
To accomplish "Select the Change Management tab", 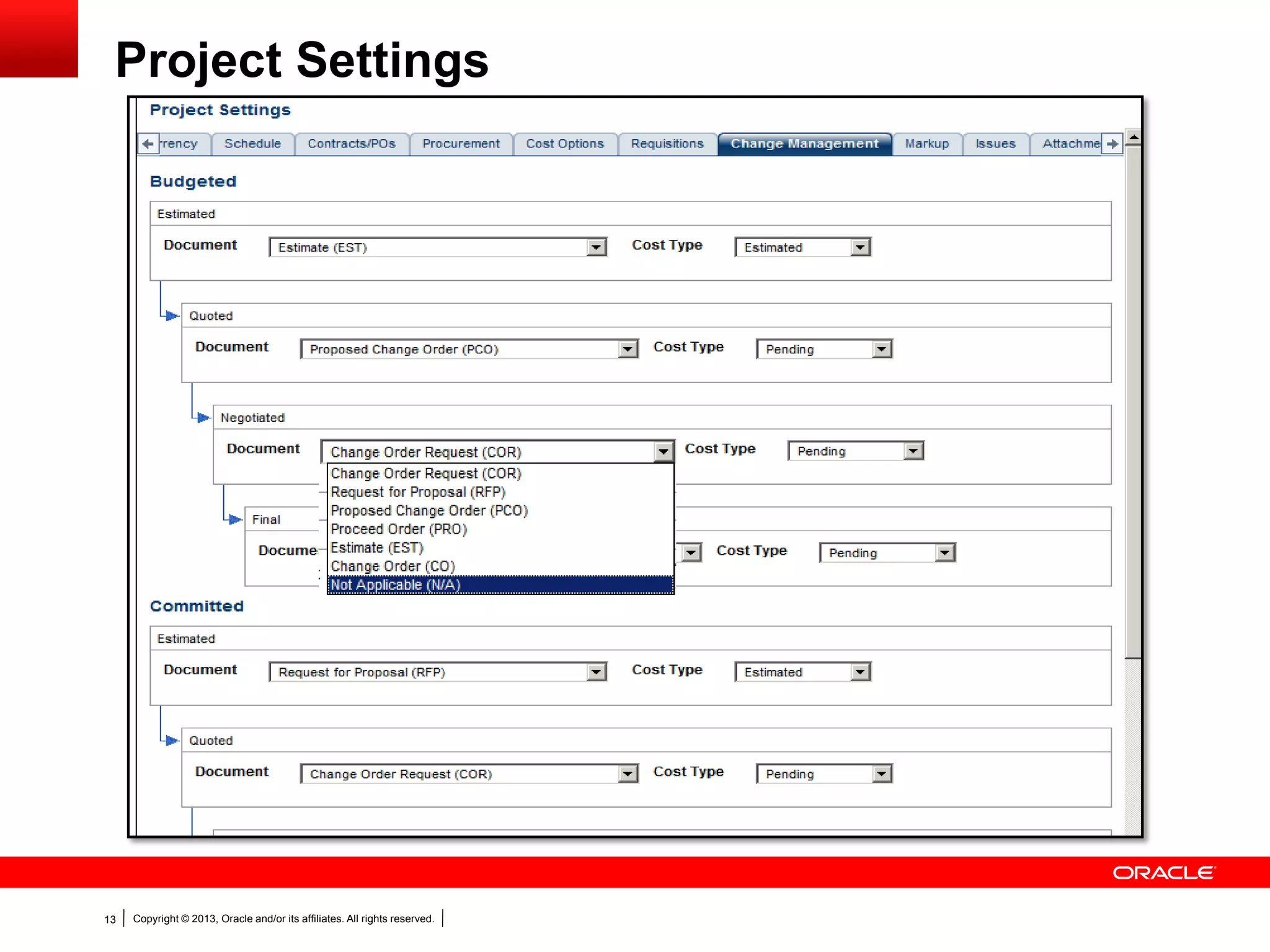I will point(804,144).
